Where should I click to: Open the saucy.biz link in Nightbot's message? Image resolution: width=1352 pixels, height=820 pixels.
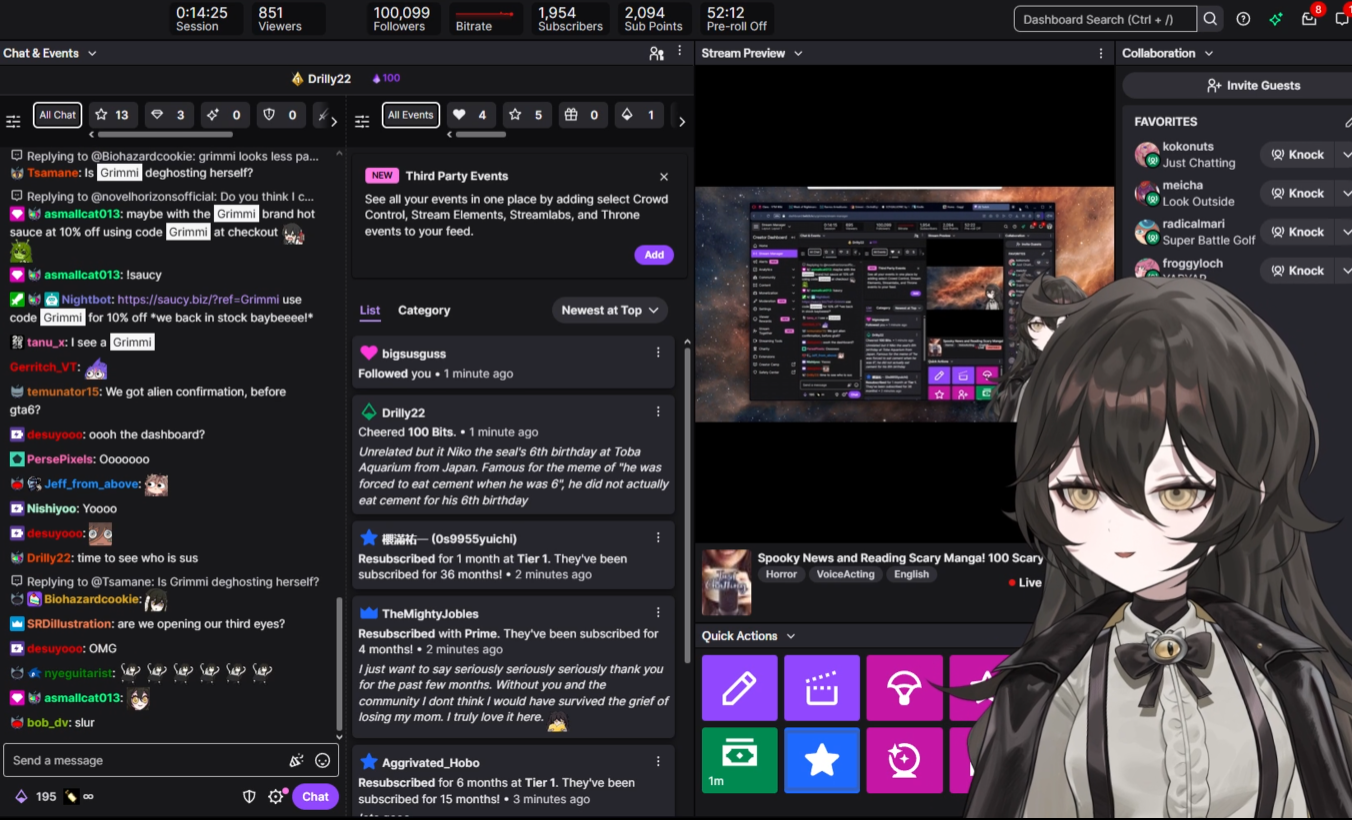(196, 299)
